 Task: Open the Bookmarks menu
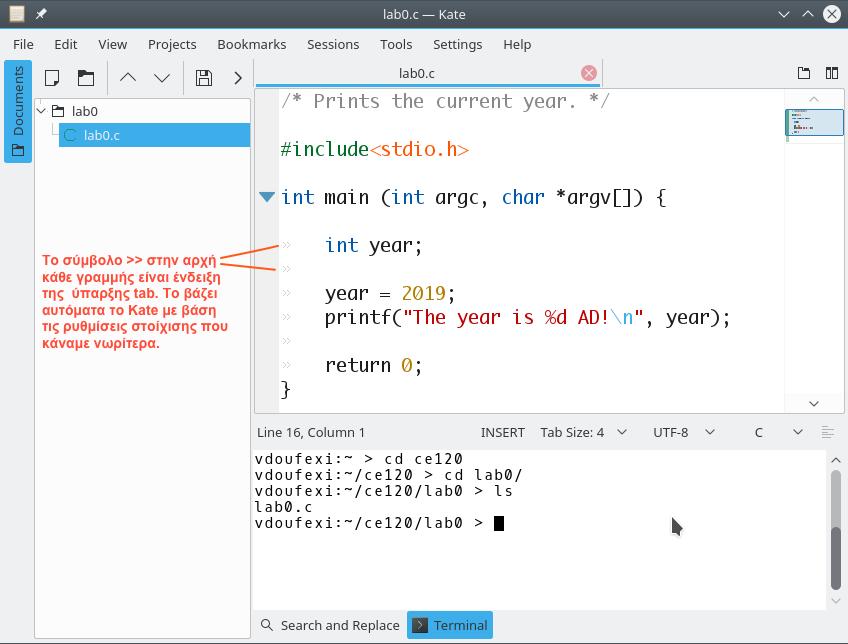[x=251, y=44]
